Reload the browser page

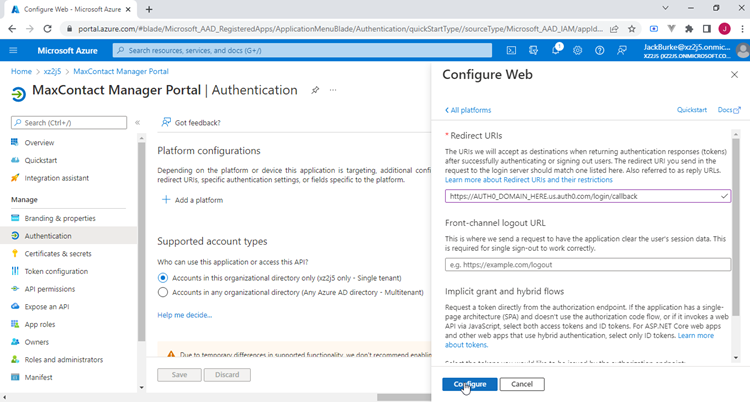click(47, 29)
